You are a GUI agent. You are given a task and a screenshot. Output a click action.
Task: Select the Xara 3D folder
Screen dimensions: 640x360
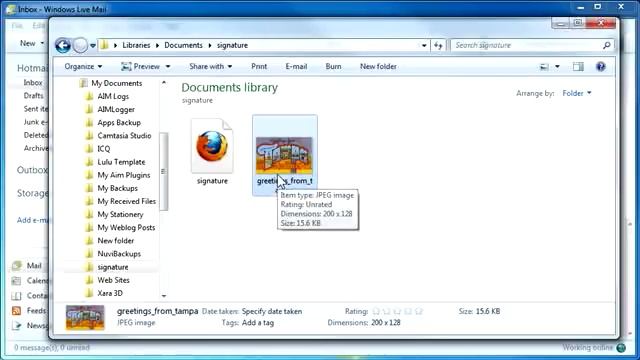[x=110, y=293]
